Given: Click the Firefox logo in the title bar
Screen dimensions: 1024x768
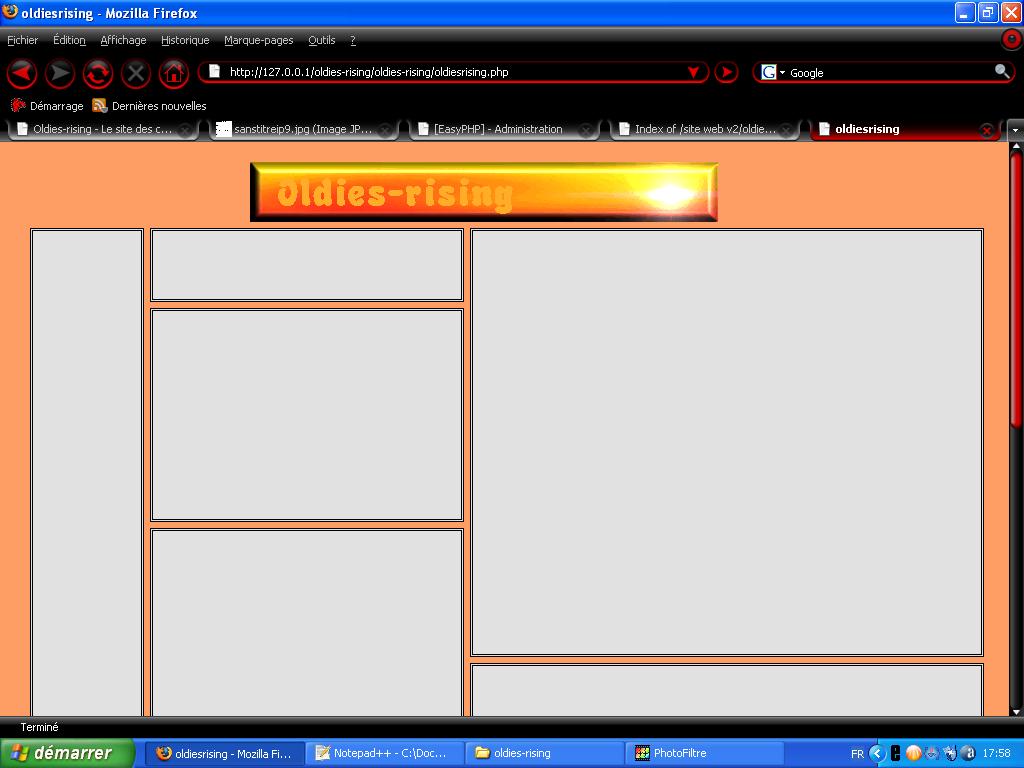Looking at the screenshot, I should 10,12.
